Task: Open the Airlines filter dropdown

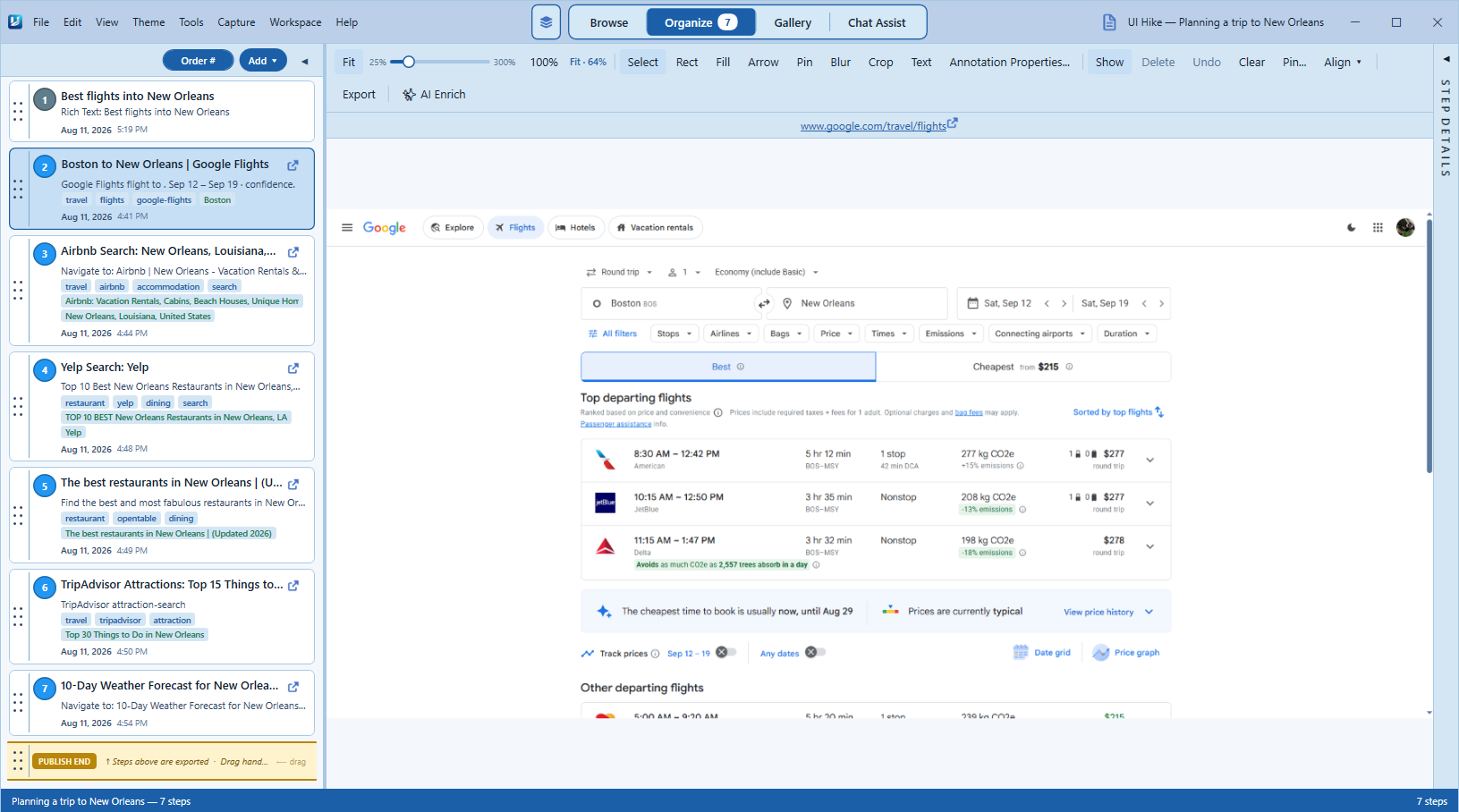Action: 731,334
